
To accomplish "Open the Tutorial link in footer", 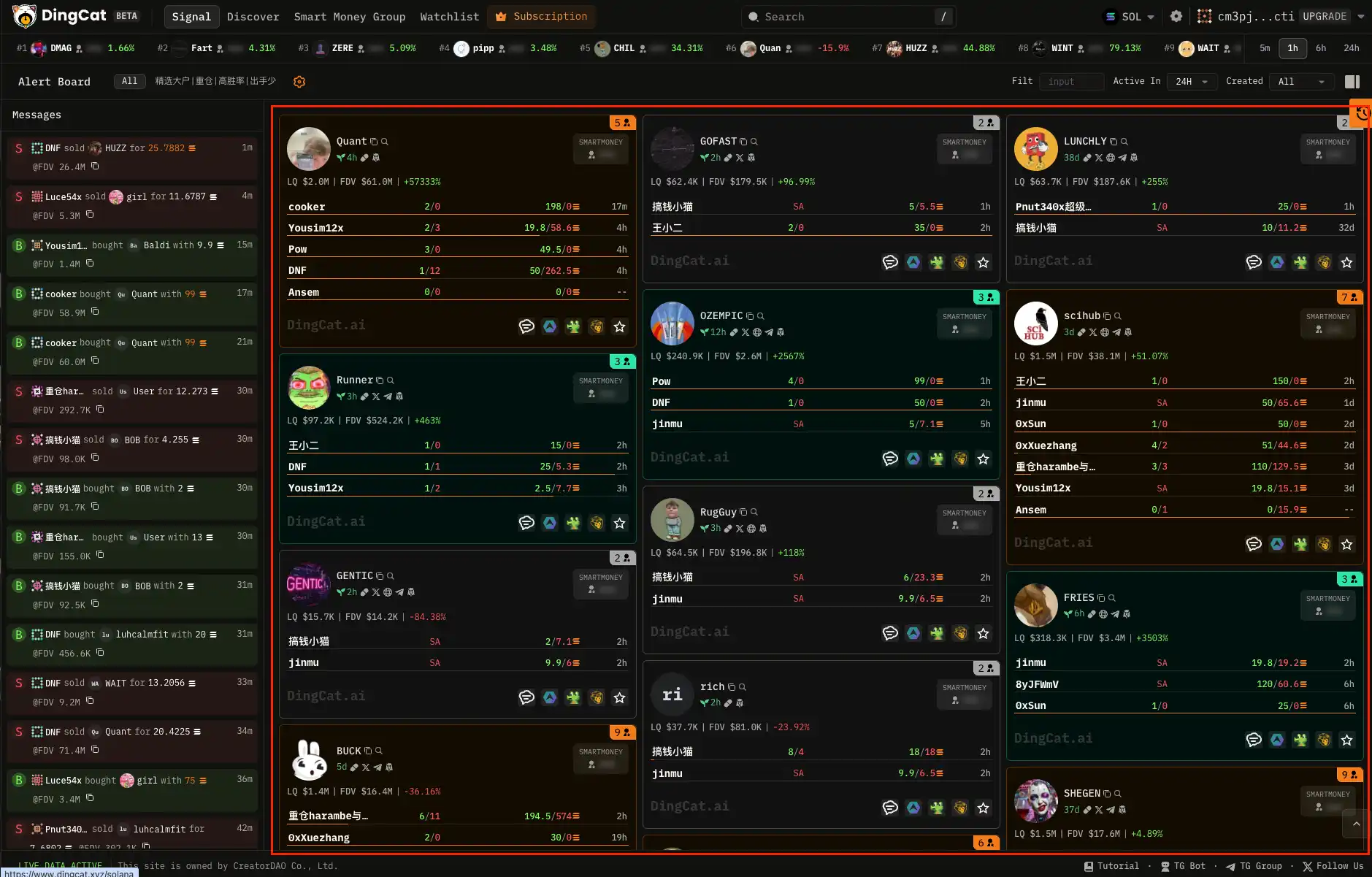I will (1111, 866).
